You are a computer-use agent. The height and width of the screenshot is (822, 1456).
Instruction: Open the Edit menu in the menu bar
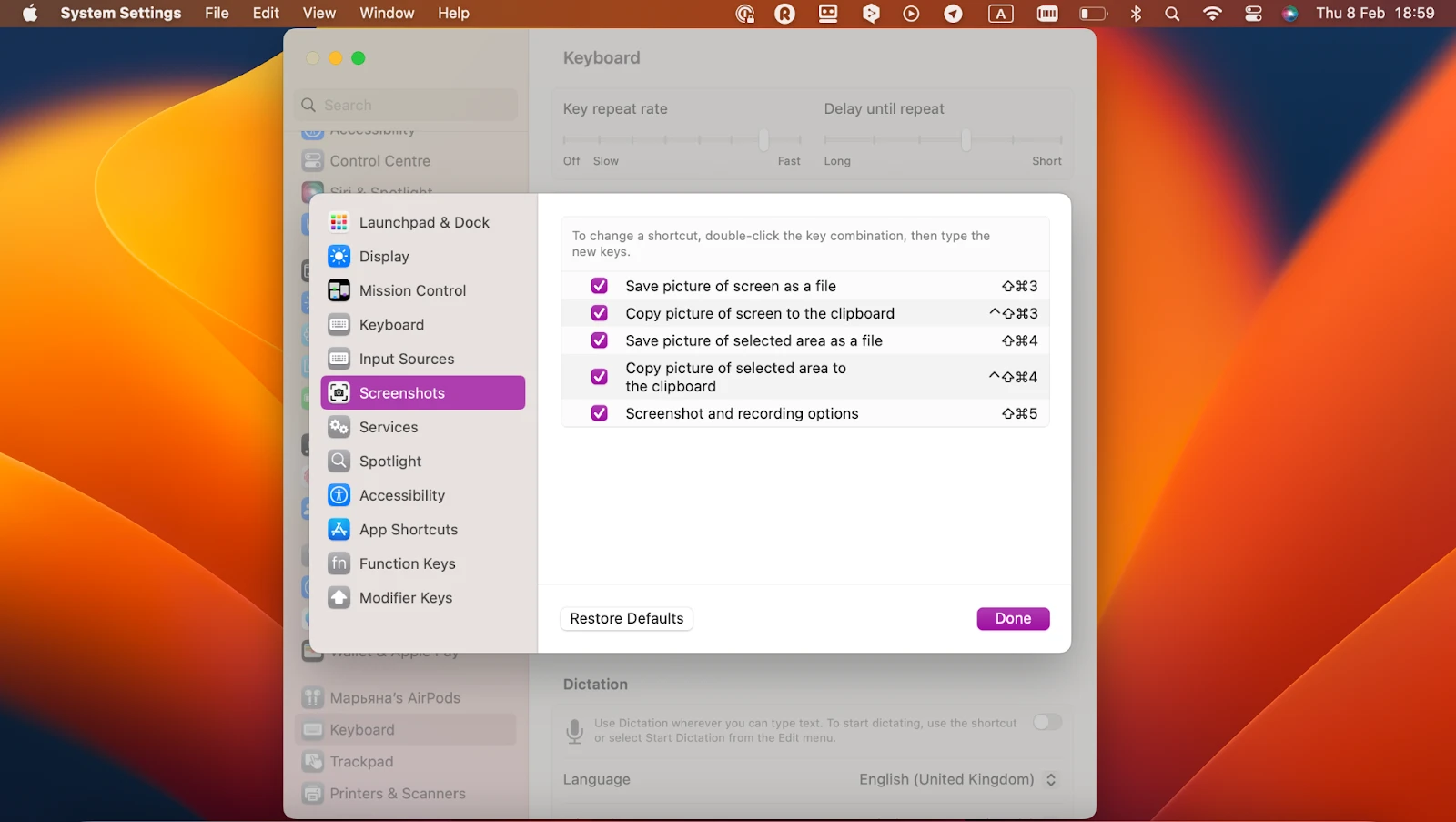pyautogui.click(x=265, y=13)
